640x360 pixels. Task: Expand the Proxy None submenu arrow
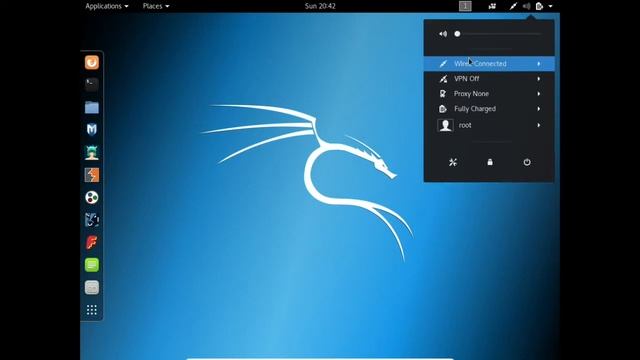pos(539,94)
